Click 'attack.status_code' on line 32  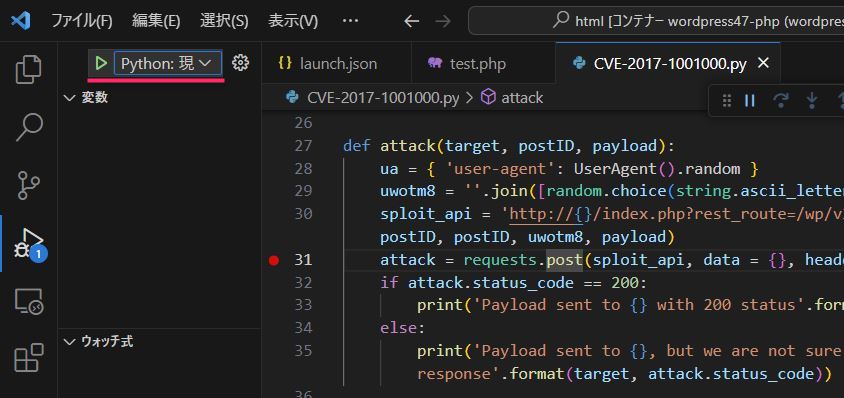coord(491,282)
